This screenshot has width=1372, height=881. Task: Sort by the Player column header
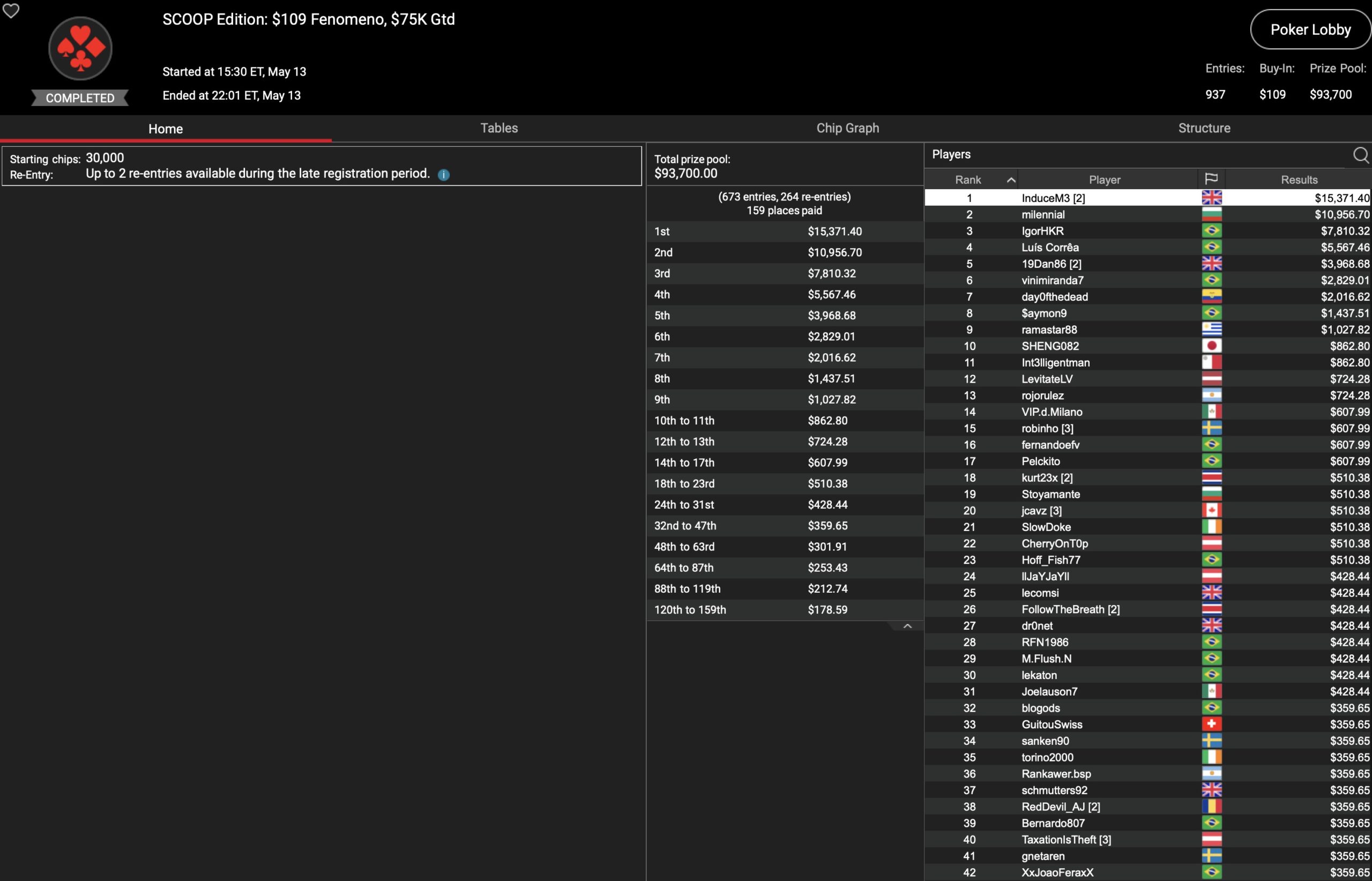pyautogui.click(x=1104, y=180)
